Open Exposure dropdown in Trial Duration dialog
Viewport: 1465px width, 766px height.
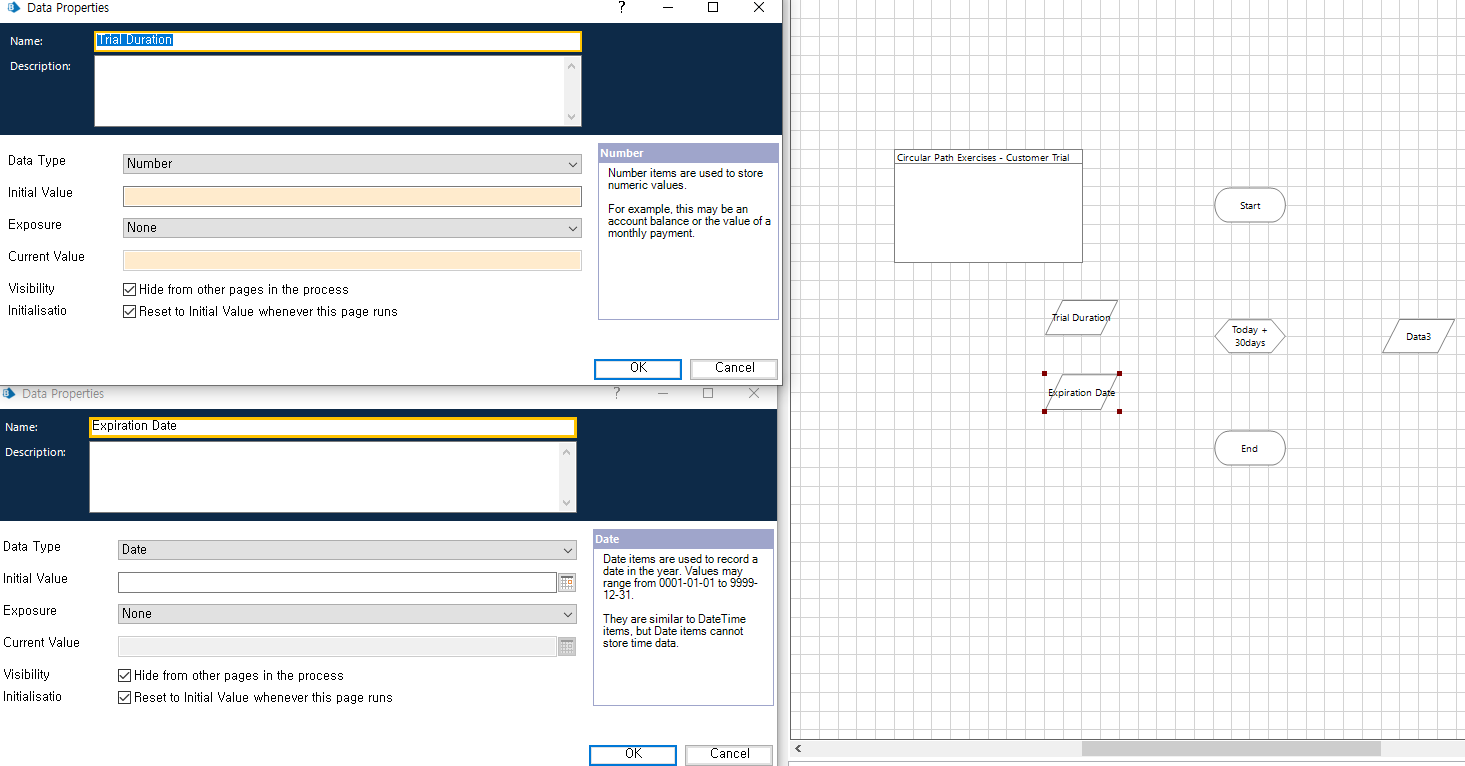(352, 227)
